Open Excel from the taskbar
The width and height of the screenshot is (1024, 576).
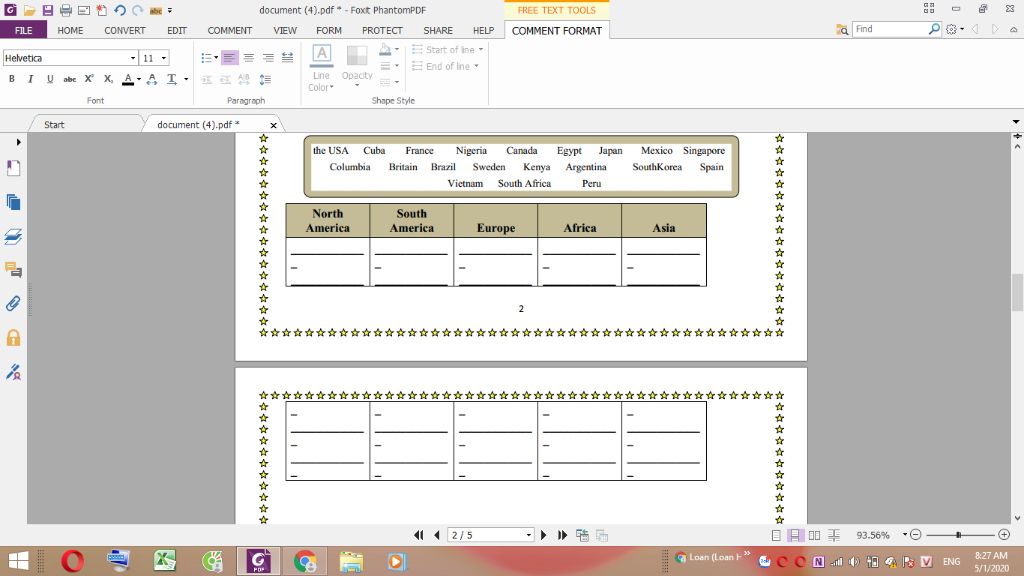(165, 562)
